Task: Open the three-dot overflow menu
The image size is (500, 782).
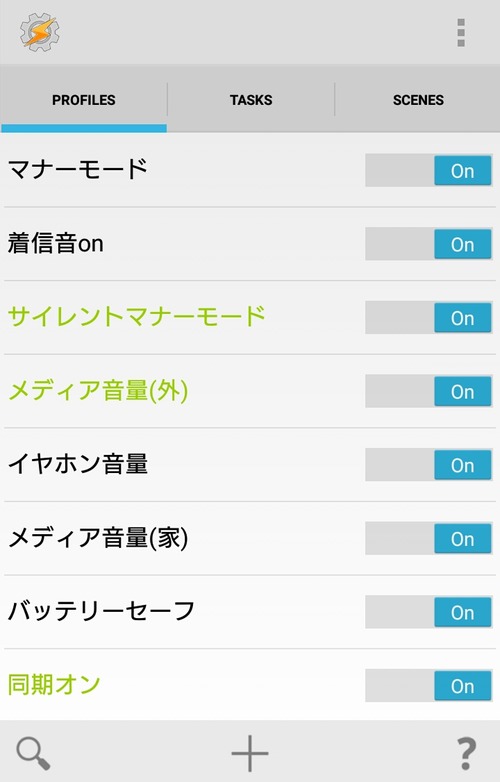Action: pyautogui.click(x=461, y=33)
